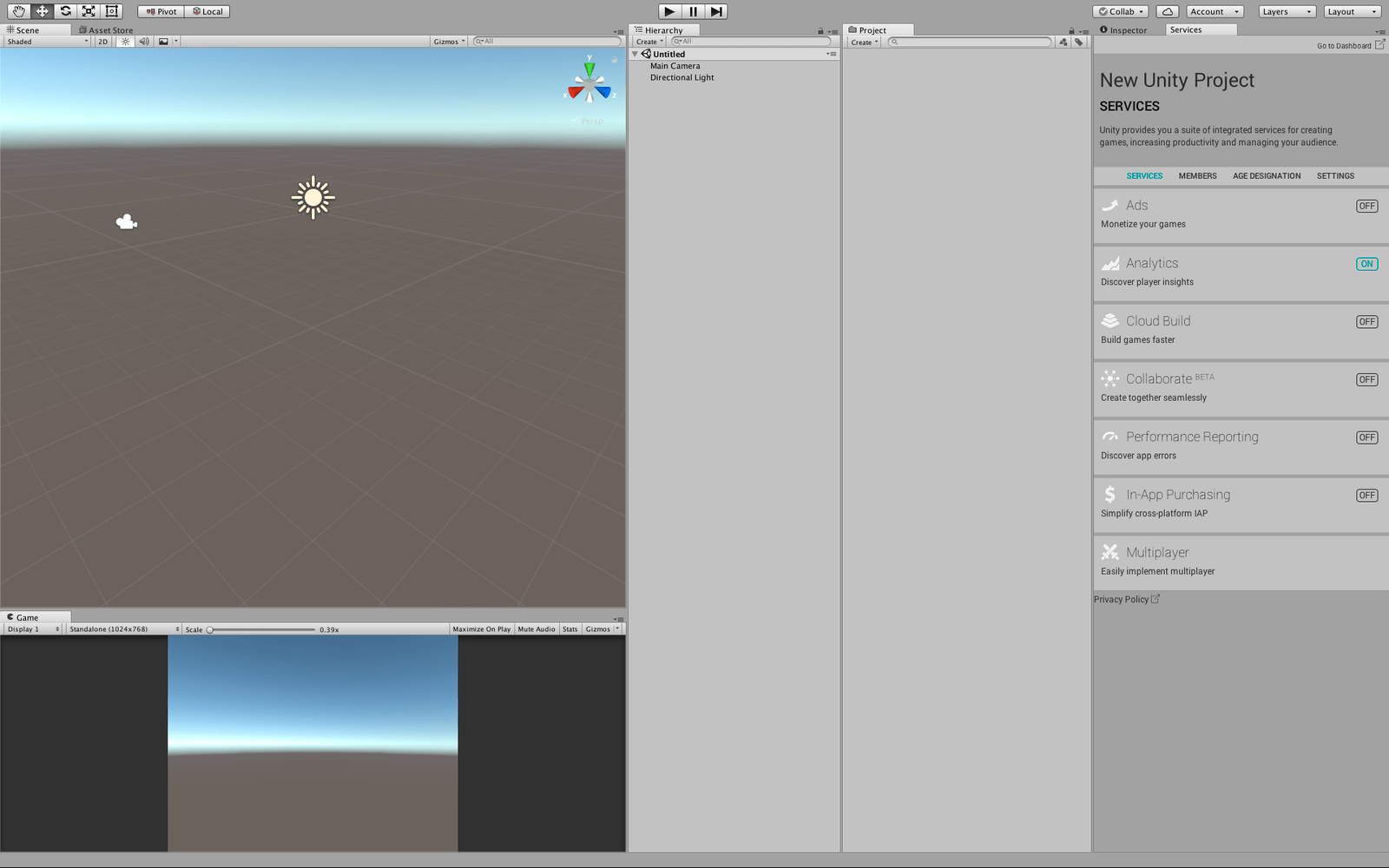Toggle audio in the Scene view toolbar
Viewport: 1389px width, 868px height.
[x=143, y=41]
